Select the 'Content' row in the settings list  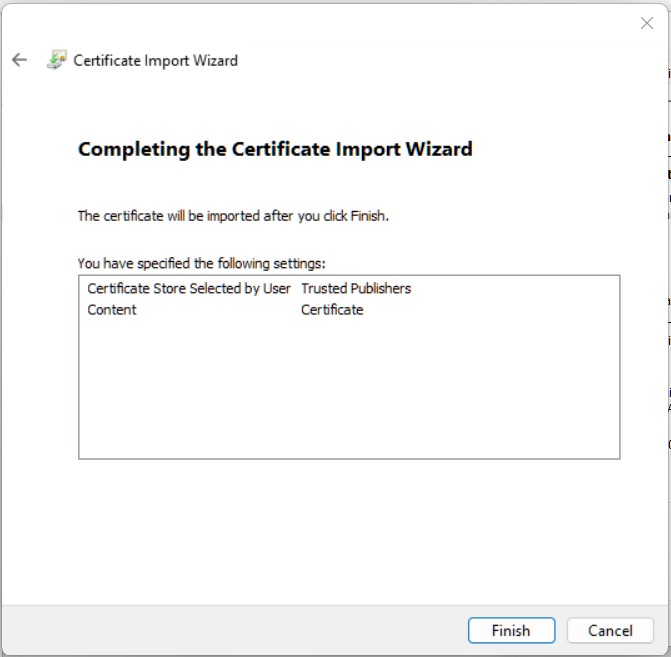tap(112, 310)
